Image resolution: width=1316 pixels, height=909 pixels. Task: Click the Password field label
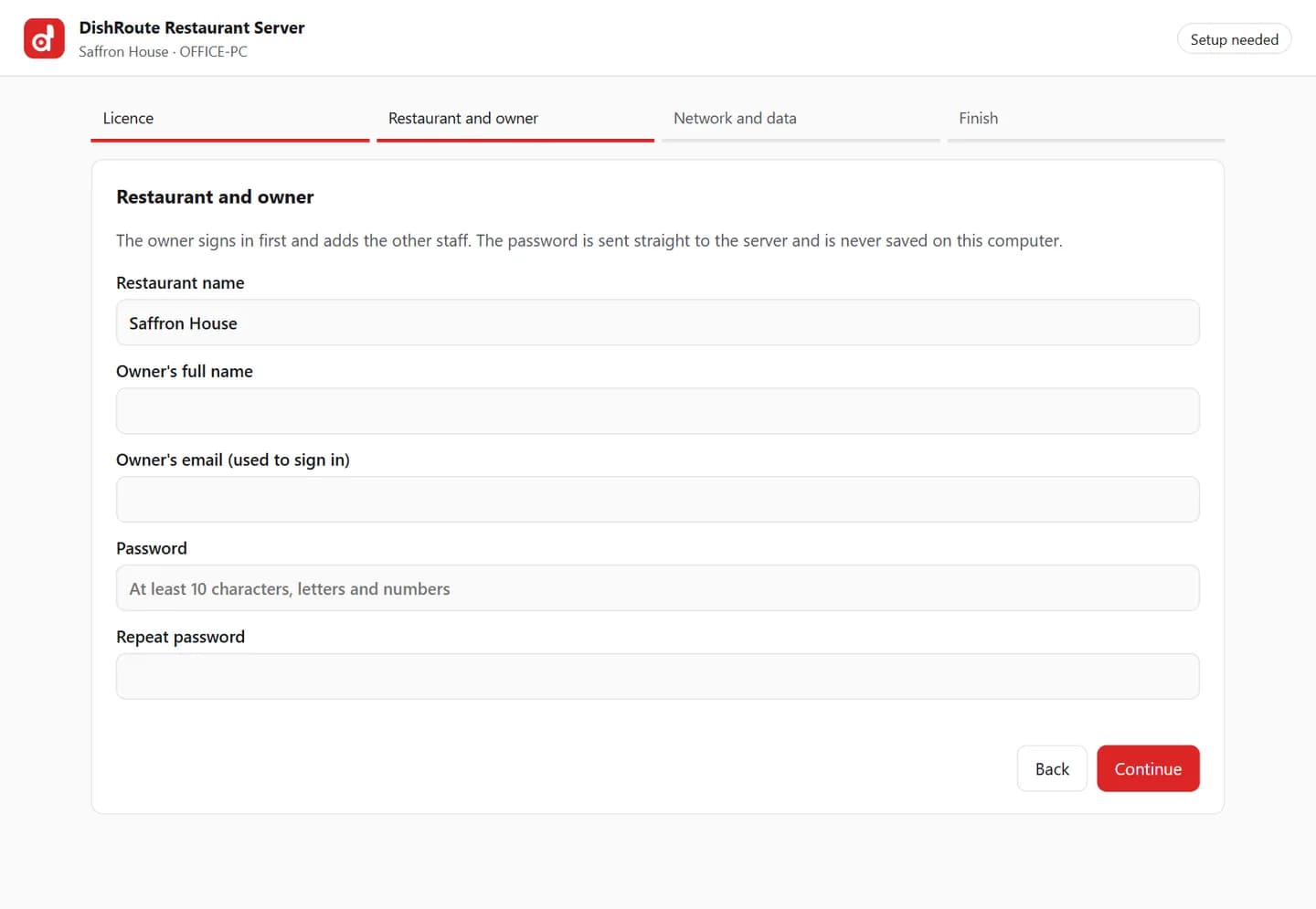(152, 549)
